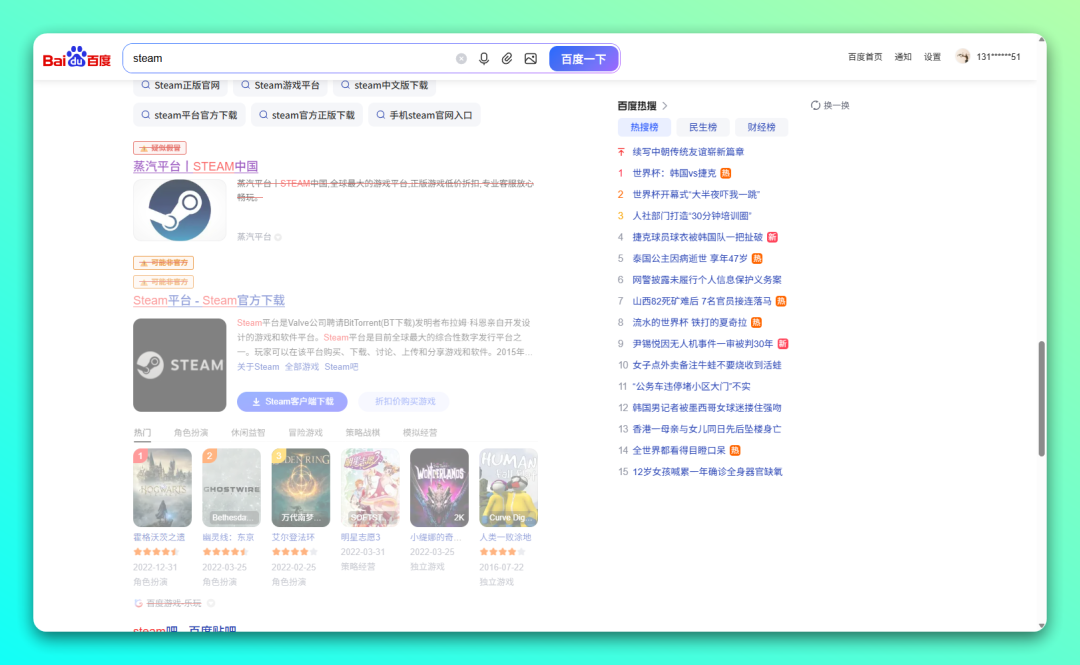Select suggestion steam官方正版下载
This screenshot has width=1080, height=665.
coord(307,115)
